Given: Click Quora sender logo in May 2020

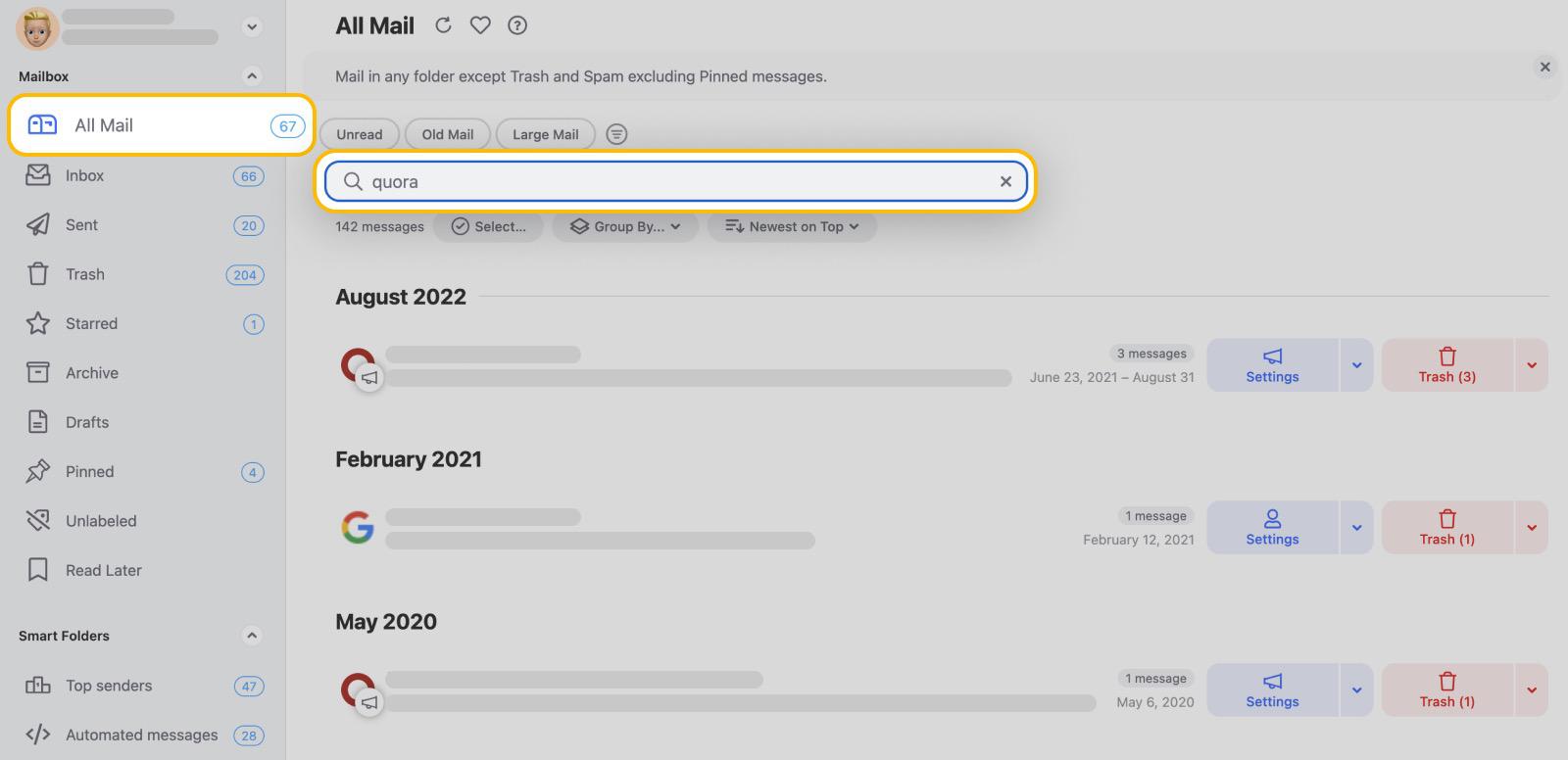Looking at the screenshot, I should point(358,690).
